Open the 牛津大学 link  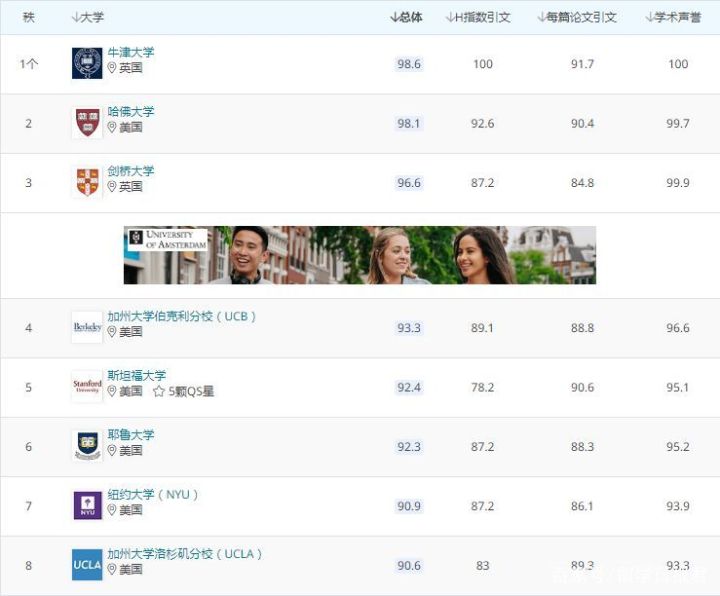click(131, 52)
